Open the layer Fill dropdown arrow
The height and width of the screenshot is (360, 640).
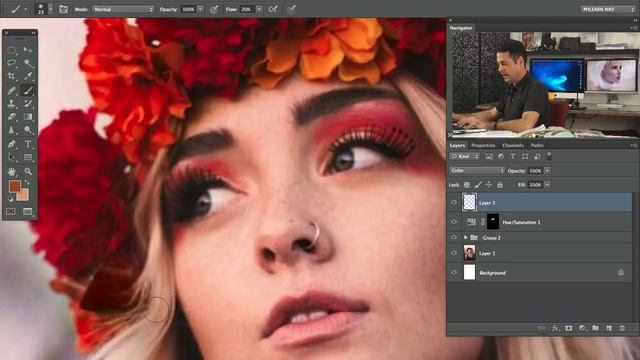click(547, 185)
